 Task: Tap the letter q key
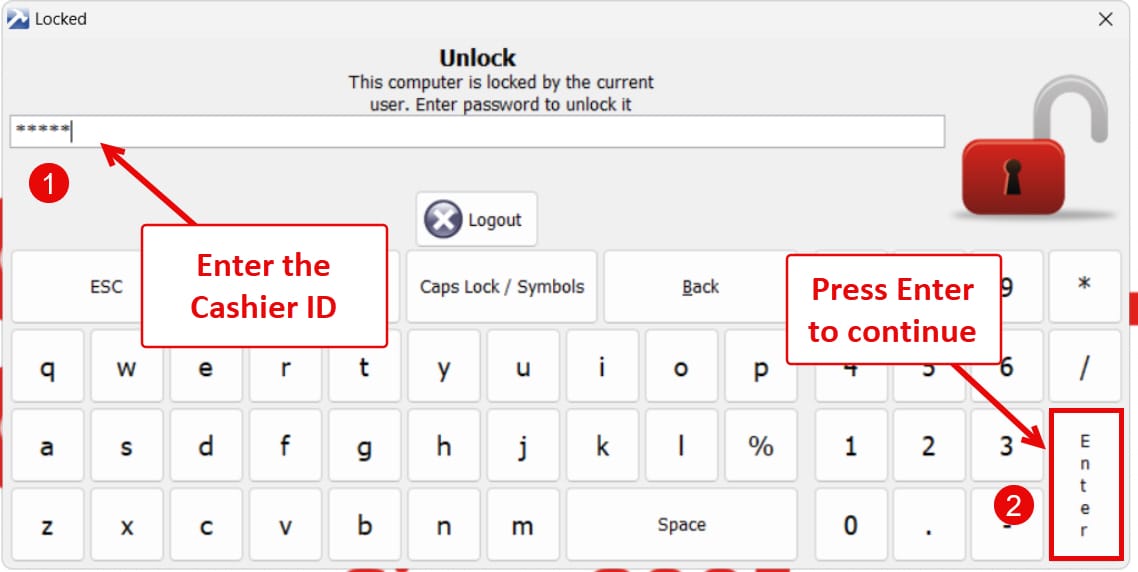47,367
